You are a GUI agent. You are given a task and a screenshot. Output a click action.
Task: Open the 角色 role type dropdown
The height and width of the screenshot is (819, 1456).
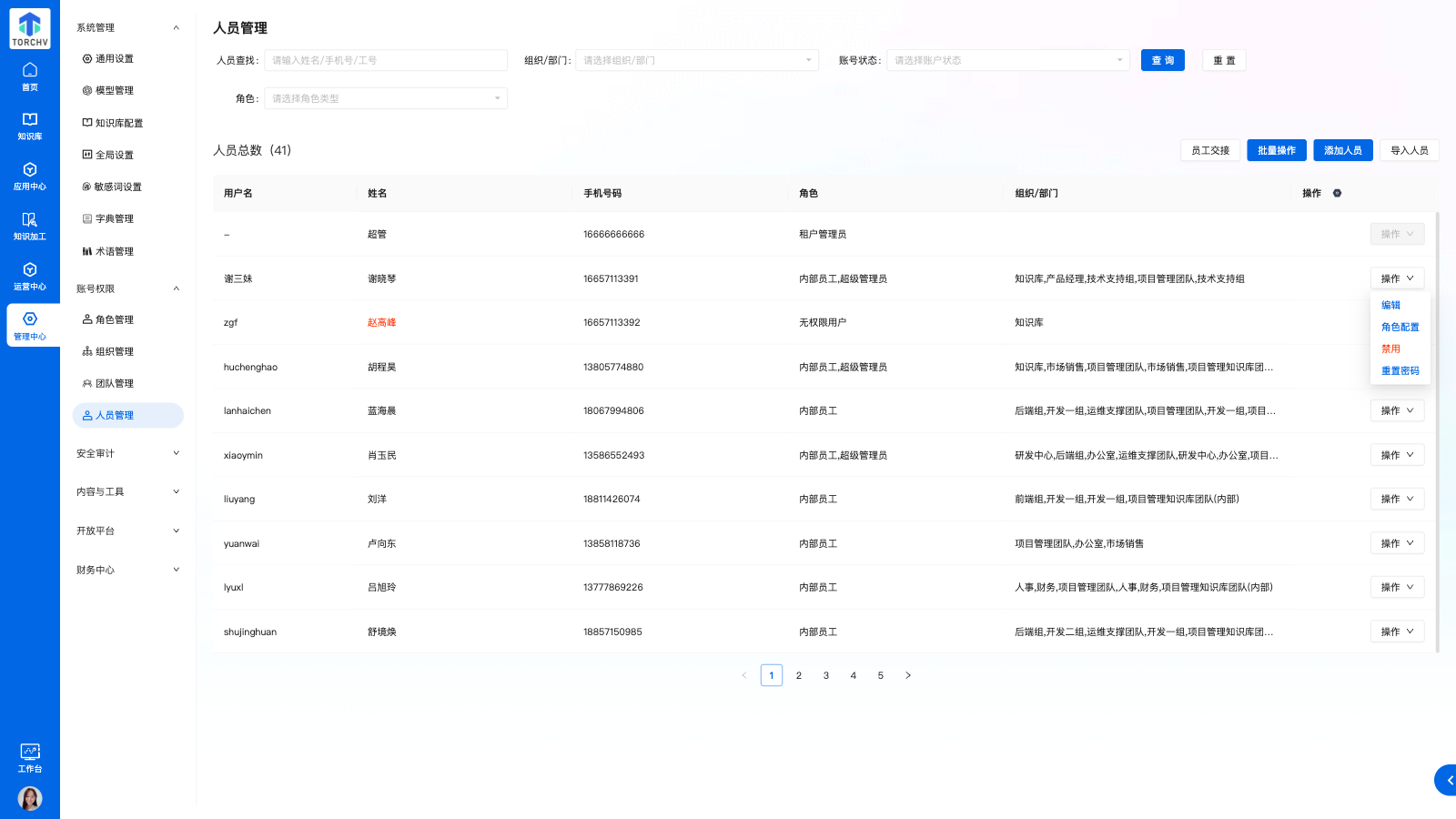(x=385, y=98)
